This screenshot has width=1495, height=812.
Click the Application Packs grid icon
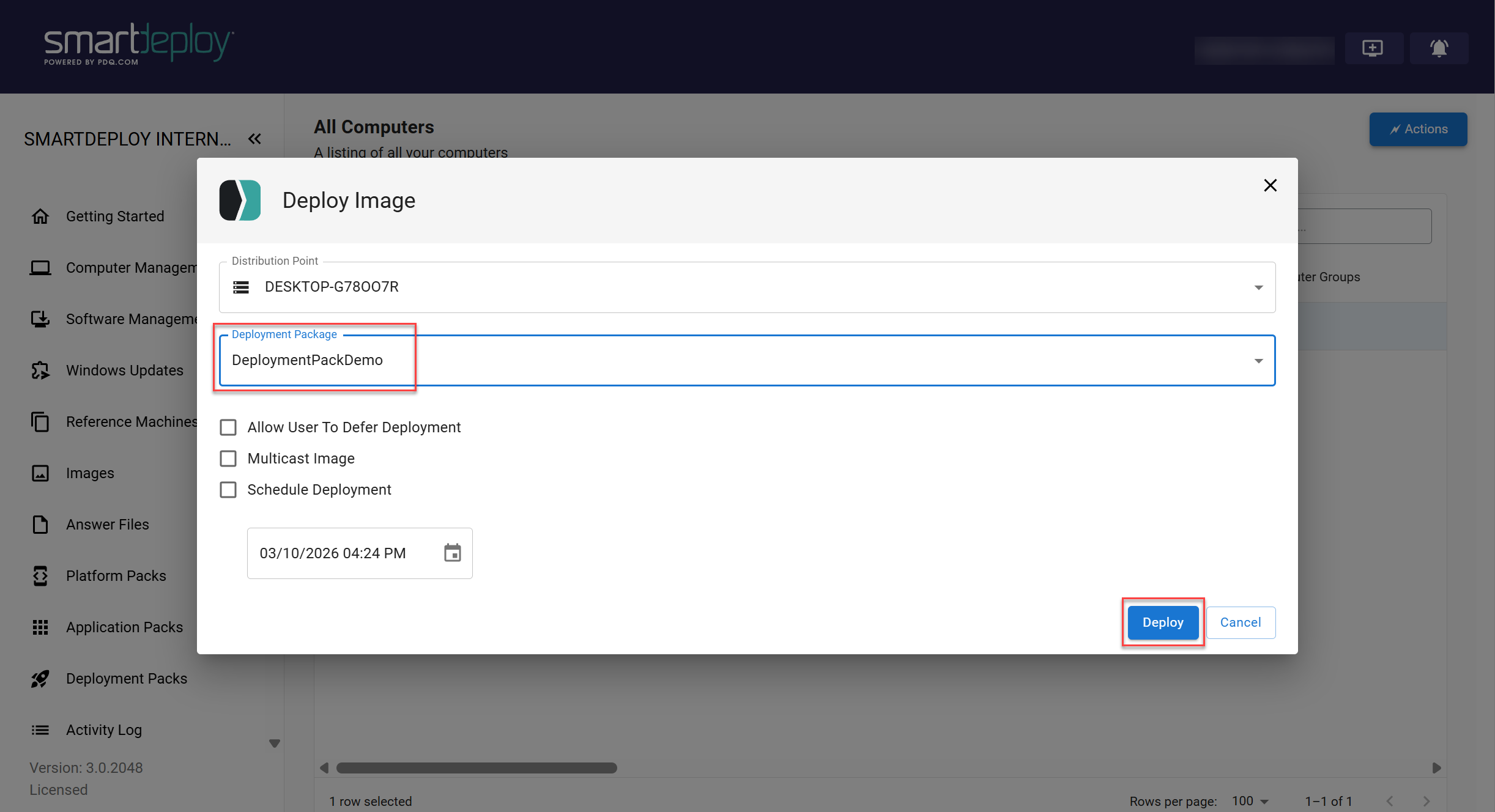40,627
